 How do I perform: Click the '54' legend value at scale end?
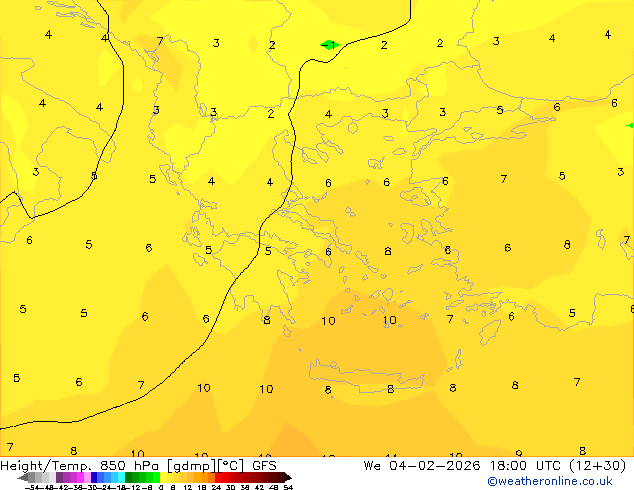tap(288, 488)
